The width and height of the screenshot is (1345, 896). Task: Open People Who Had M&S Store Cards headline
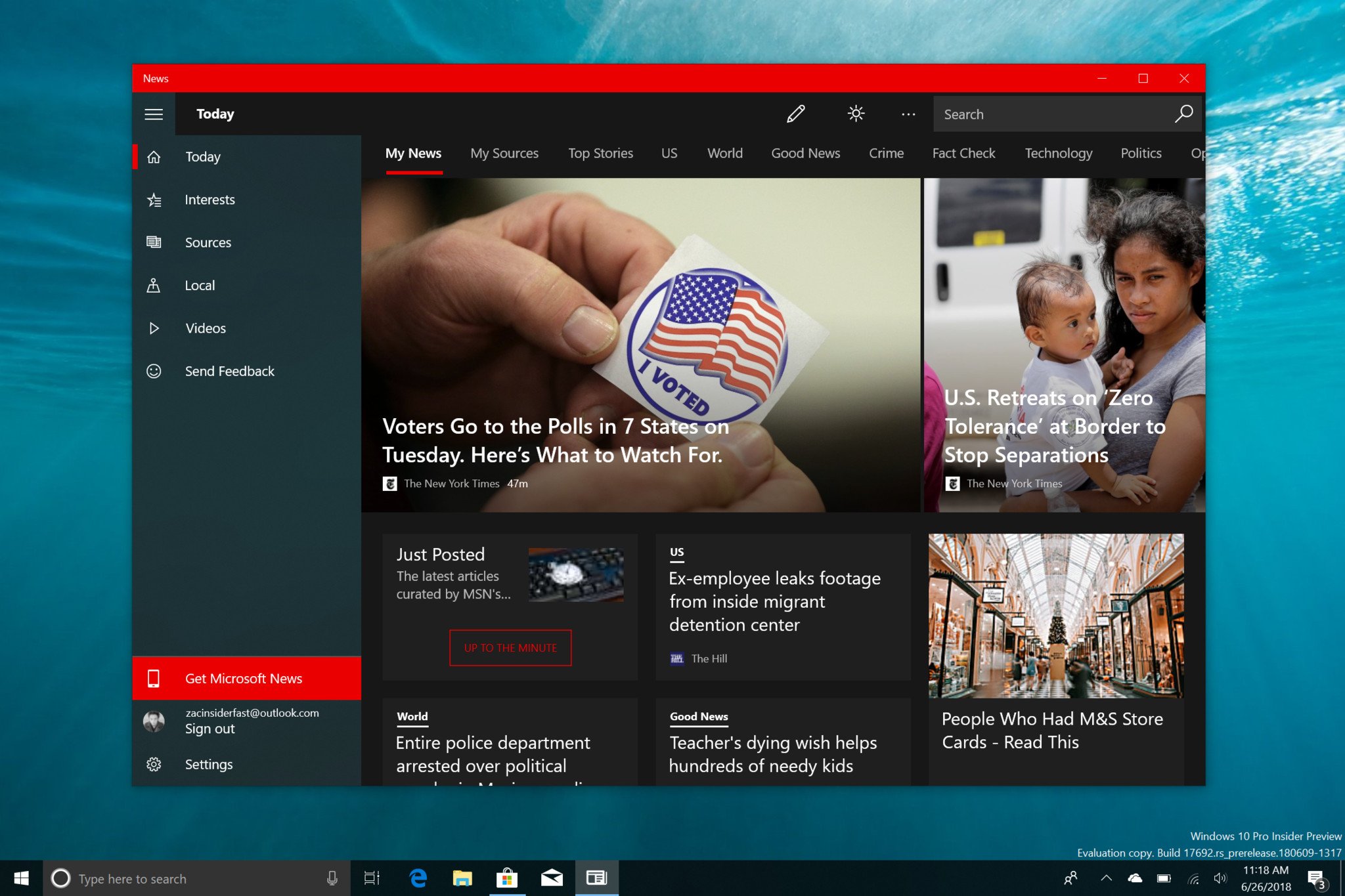click(1052, 731)
